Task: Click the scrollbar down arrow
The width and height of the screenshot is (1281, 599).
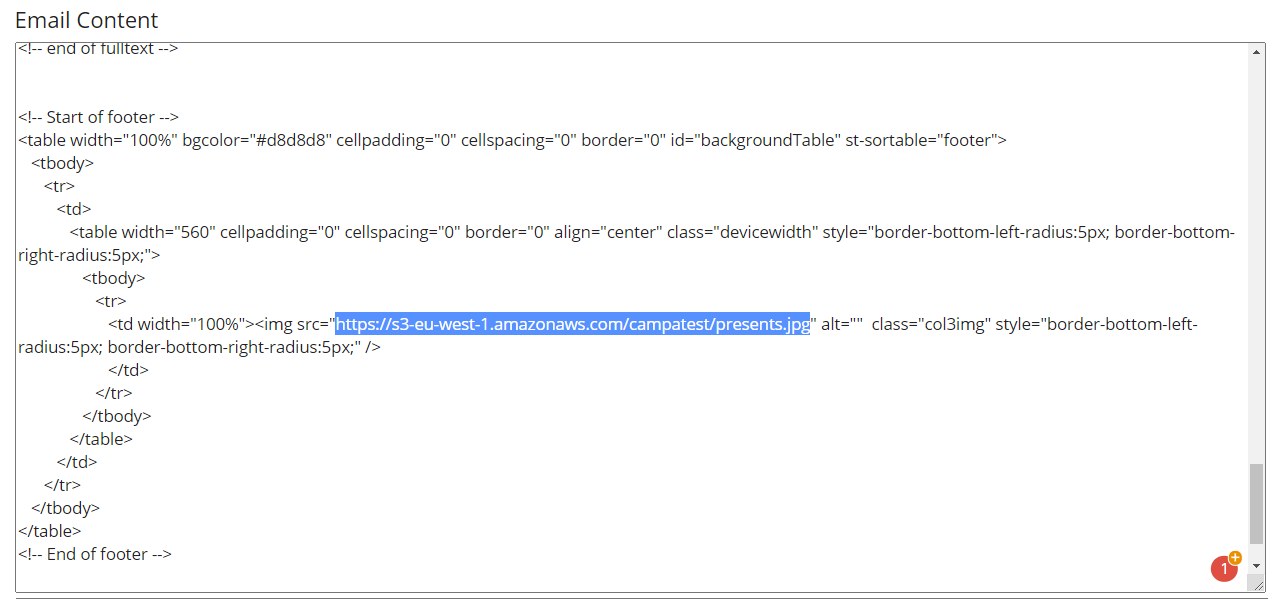Action: [x=1257, y=566]
